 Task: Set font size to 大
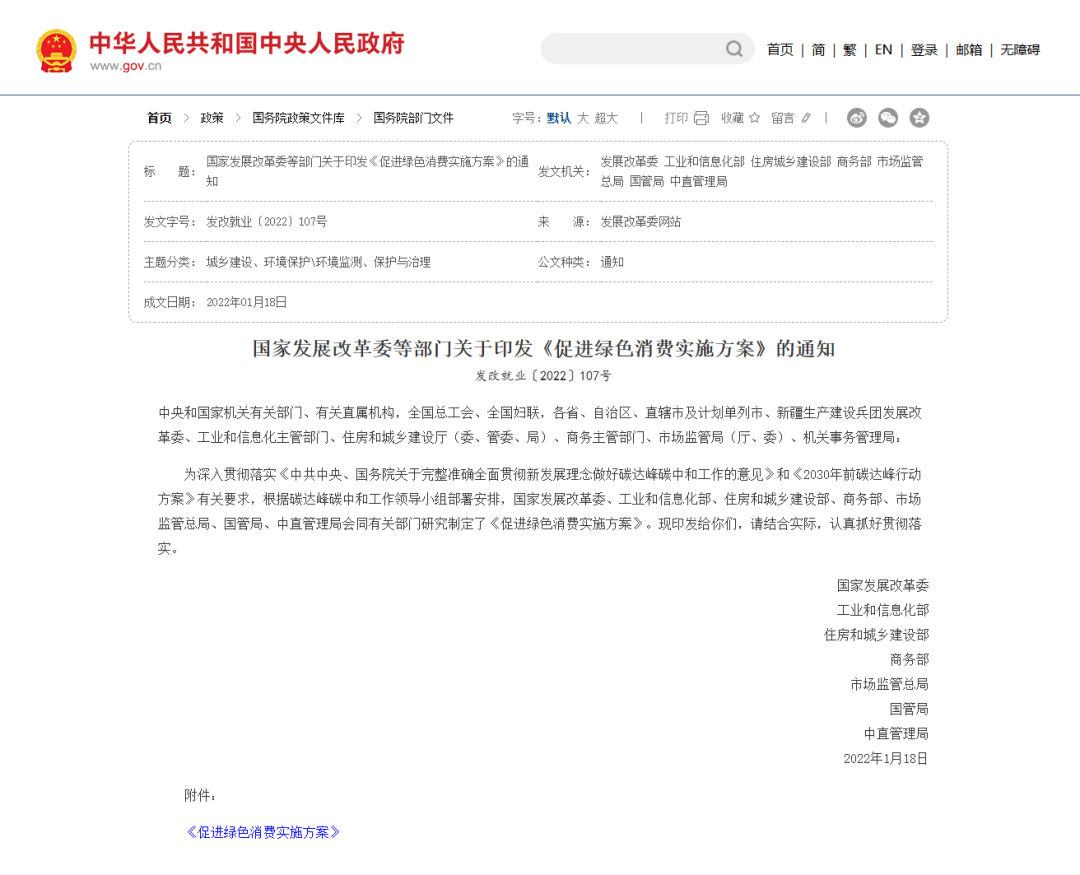tap(583, 118)
